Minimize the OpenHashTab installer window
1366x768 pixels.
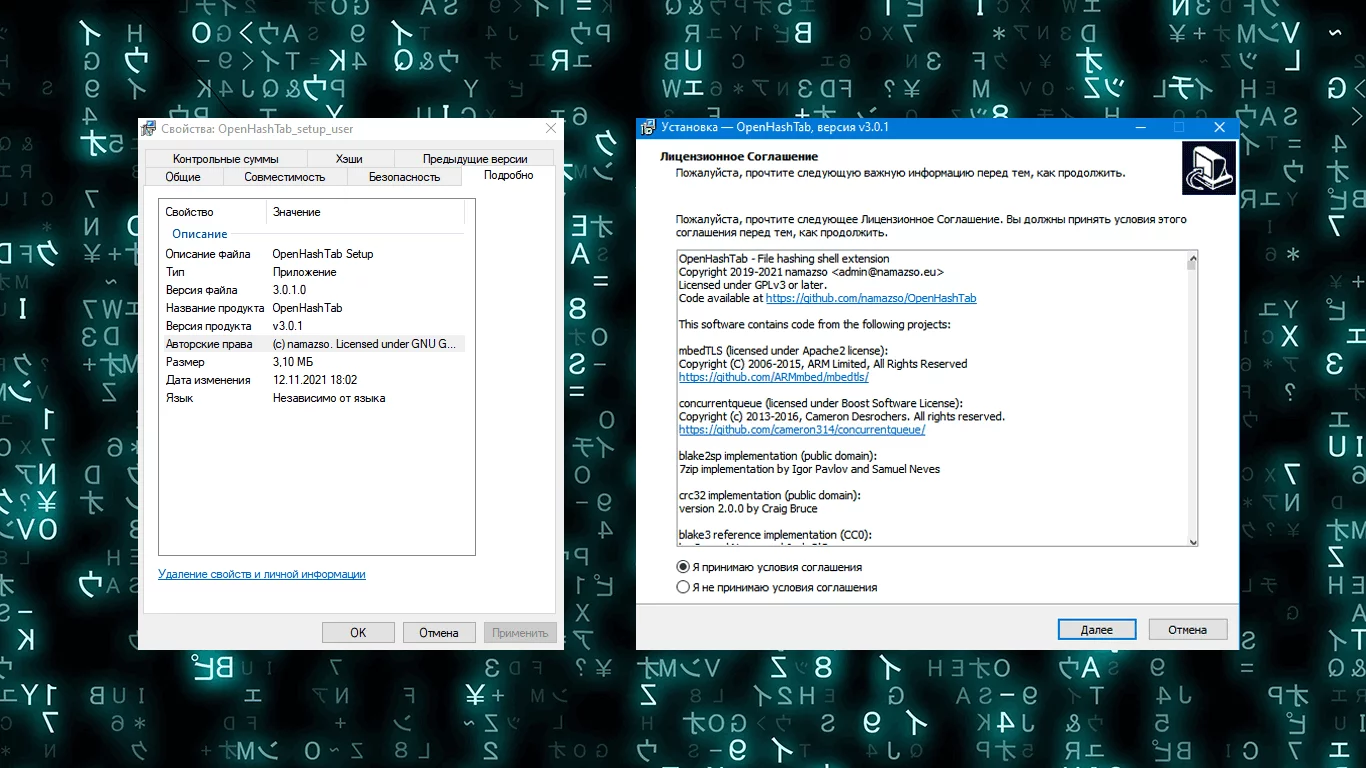pyautogui.click(x=1141, y=128)
